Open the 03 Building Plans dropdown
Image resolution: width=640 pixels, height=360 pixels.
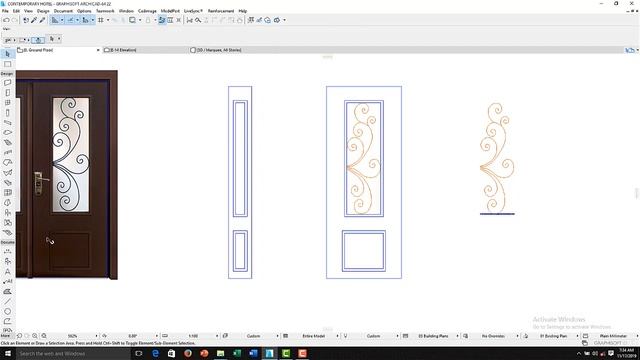[457, 336]
